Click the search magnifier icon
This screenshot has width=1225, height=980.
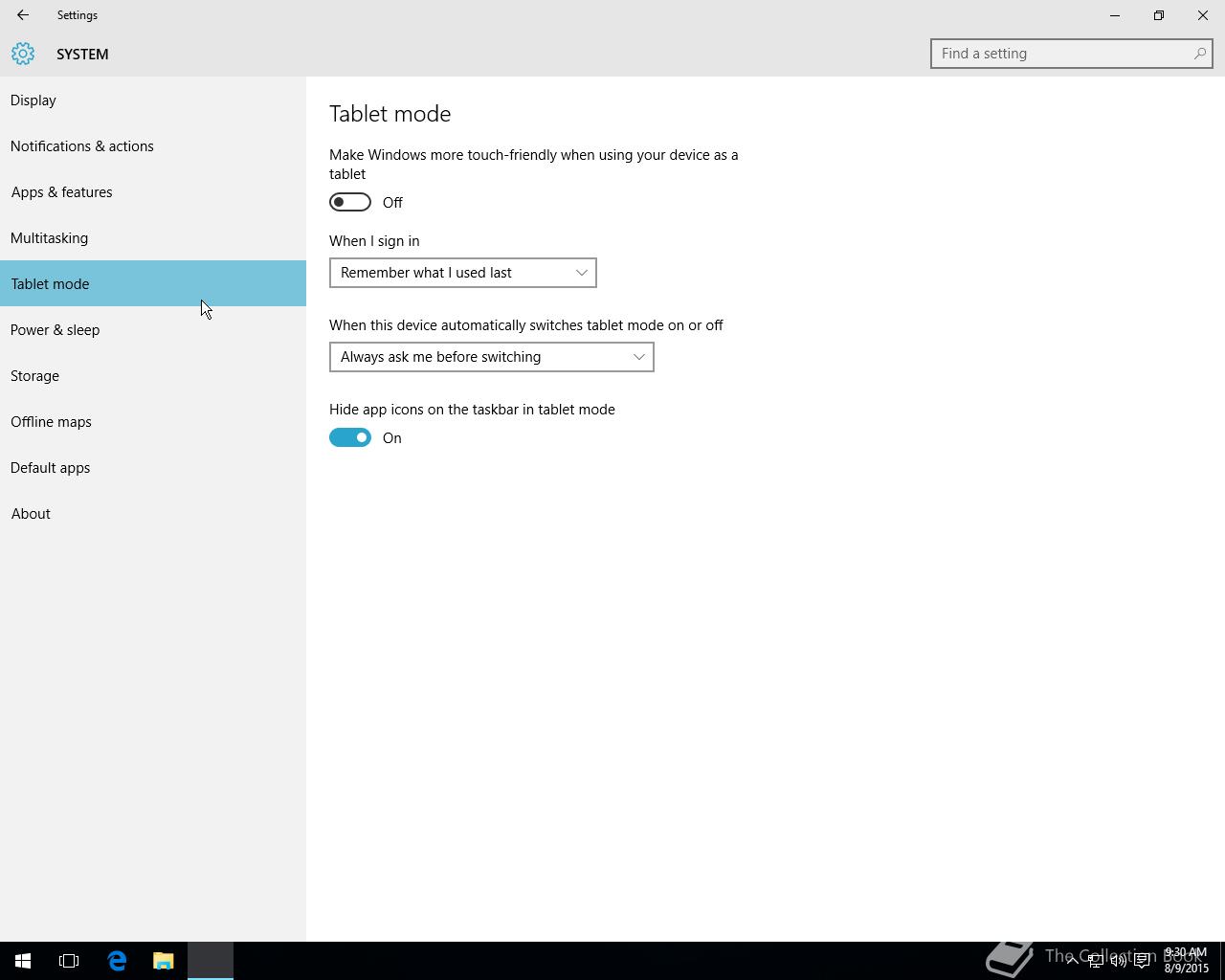(x=1199, y=54)
